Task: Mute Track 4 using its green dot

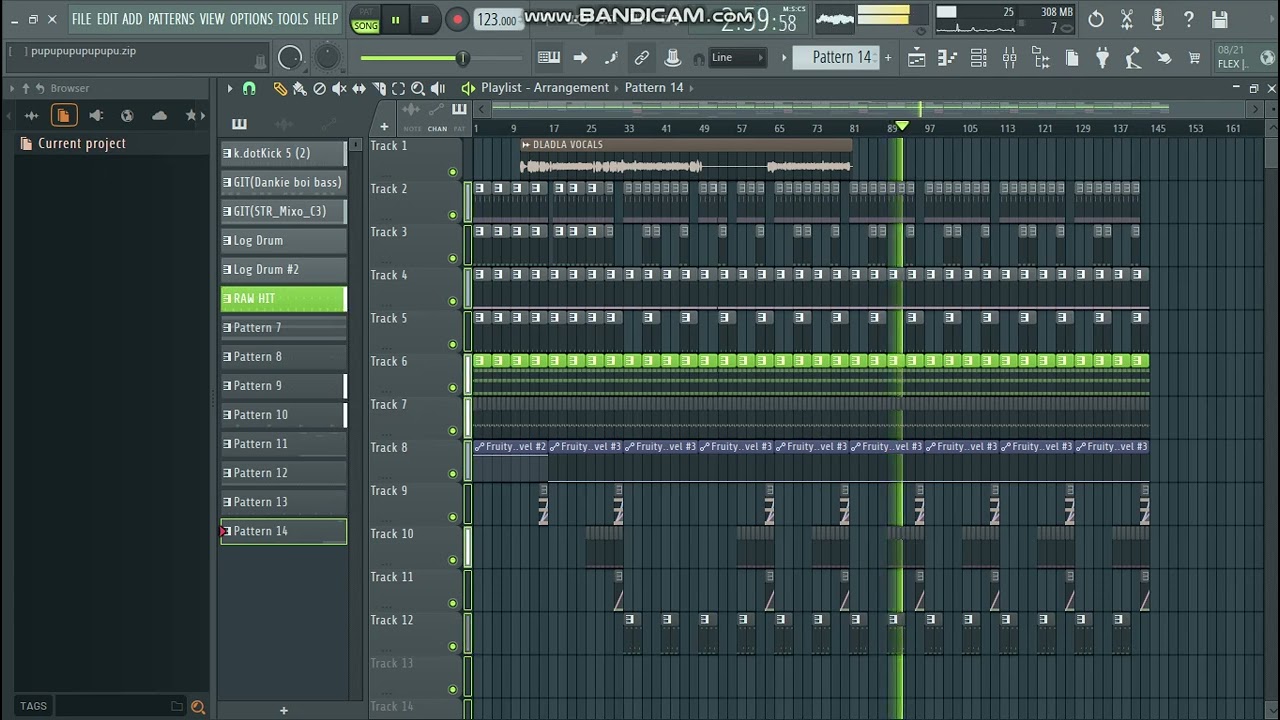Action: [453, 301]
